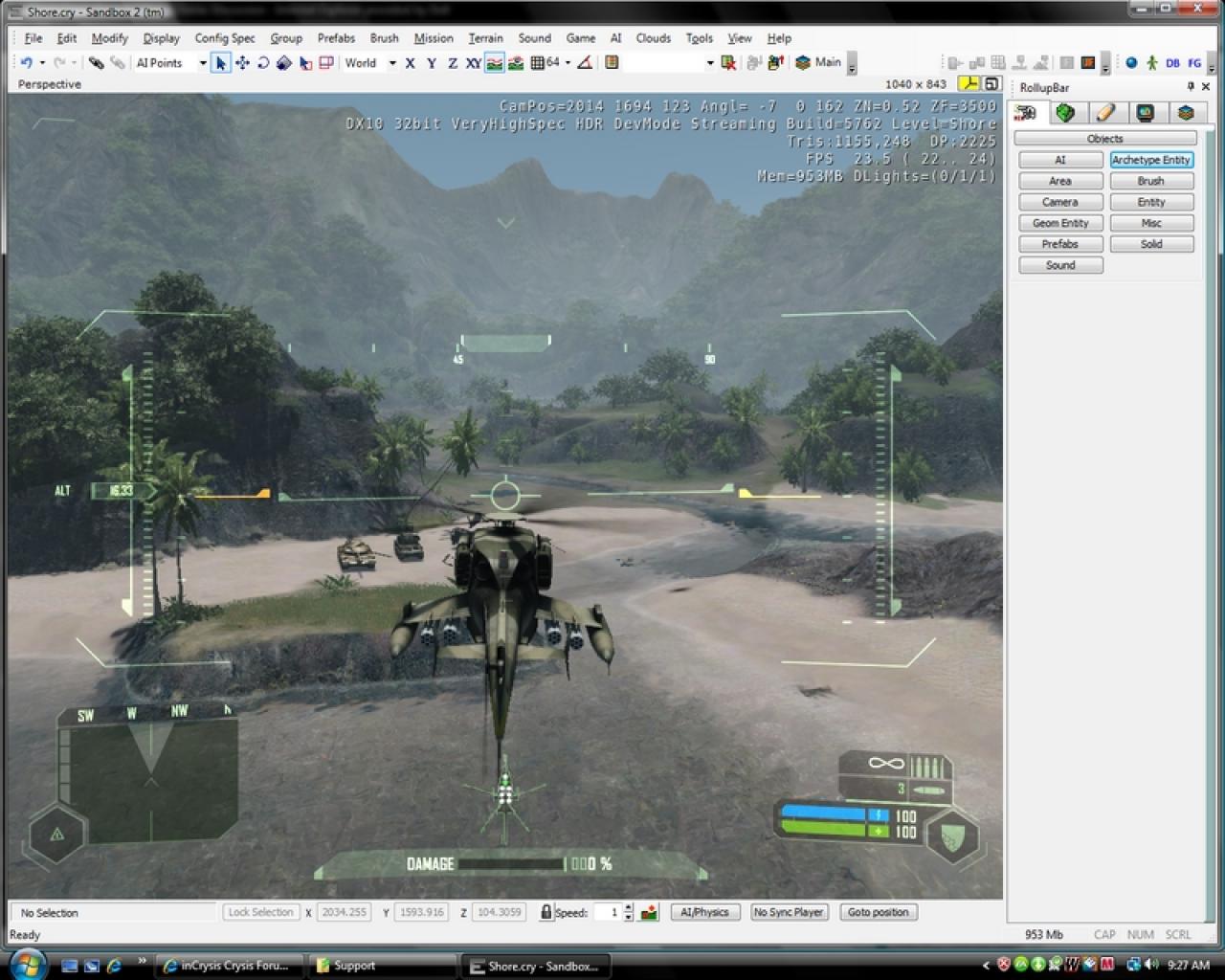Viewport: 1225px width, 980px height.
Task: Activate the Move tool with crossed arrows
Action: (x=242, y=63)
